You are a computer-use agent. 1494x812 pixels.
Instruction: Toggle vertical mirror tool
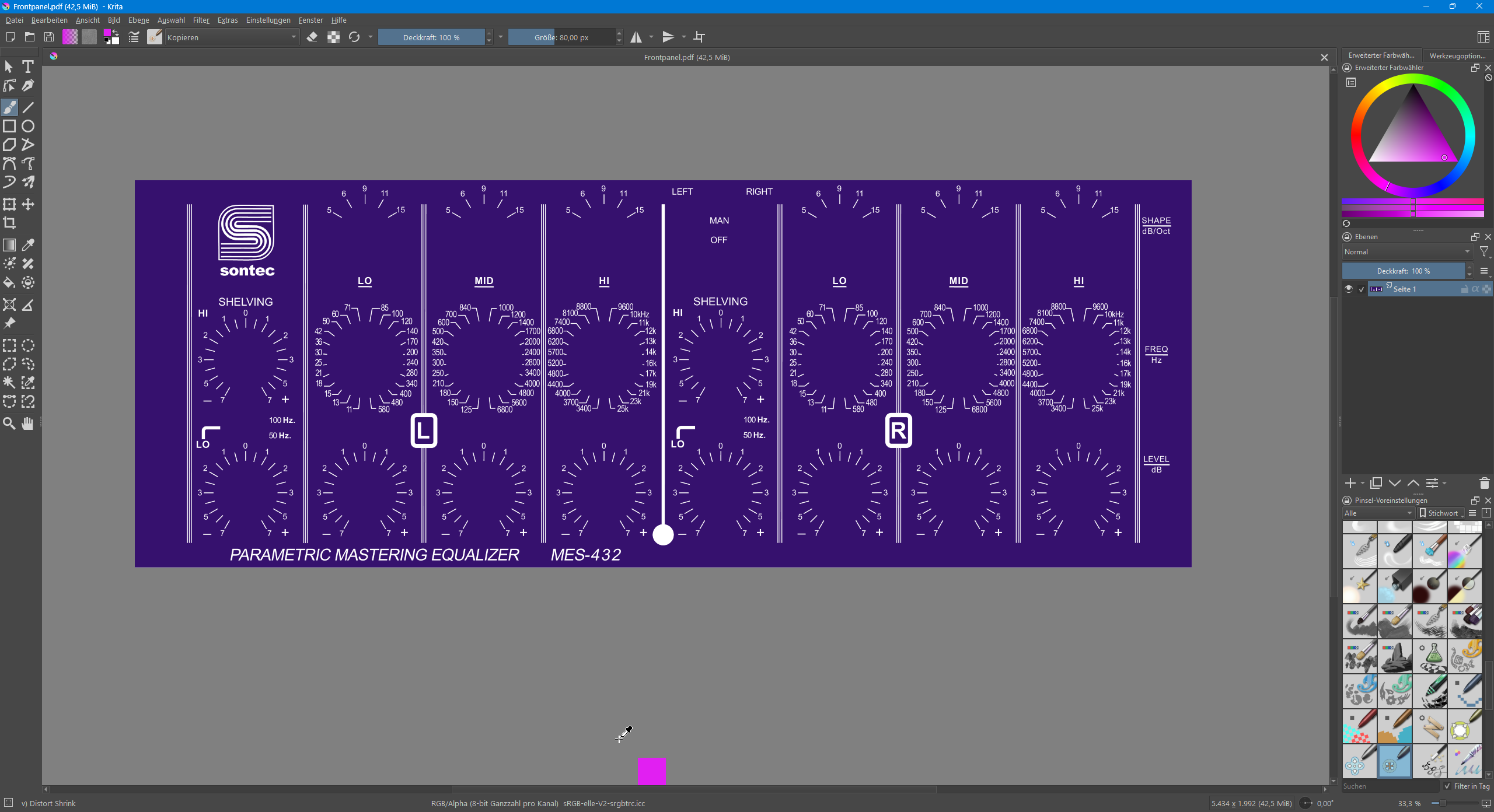pos(668,37)
